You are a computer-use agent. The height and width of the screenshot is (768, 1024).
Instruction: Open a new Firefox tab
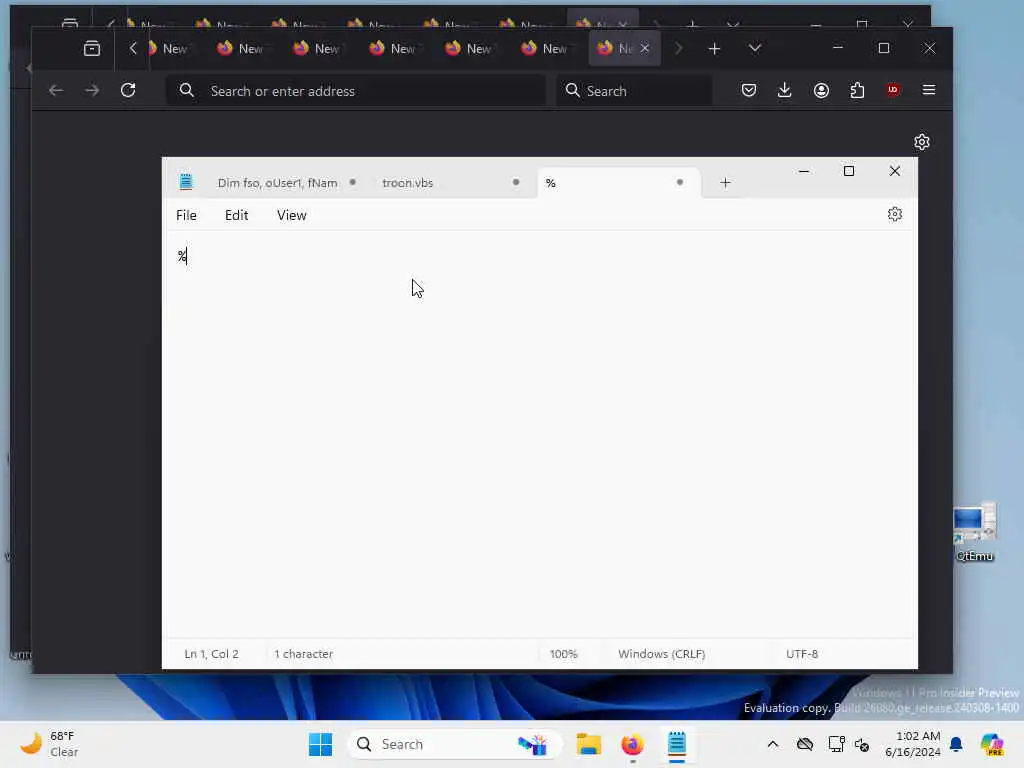tap(714, 48)
